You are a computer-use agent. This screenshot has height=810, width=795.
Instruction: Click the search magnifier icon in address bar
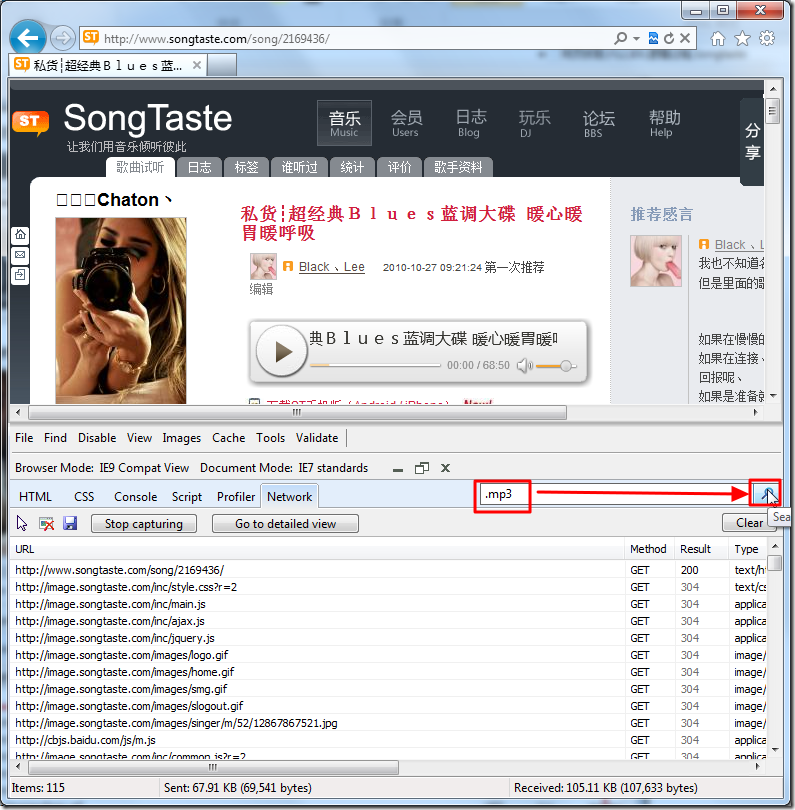[x=621, y=38]
